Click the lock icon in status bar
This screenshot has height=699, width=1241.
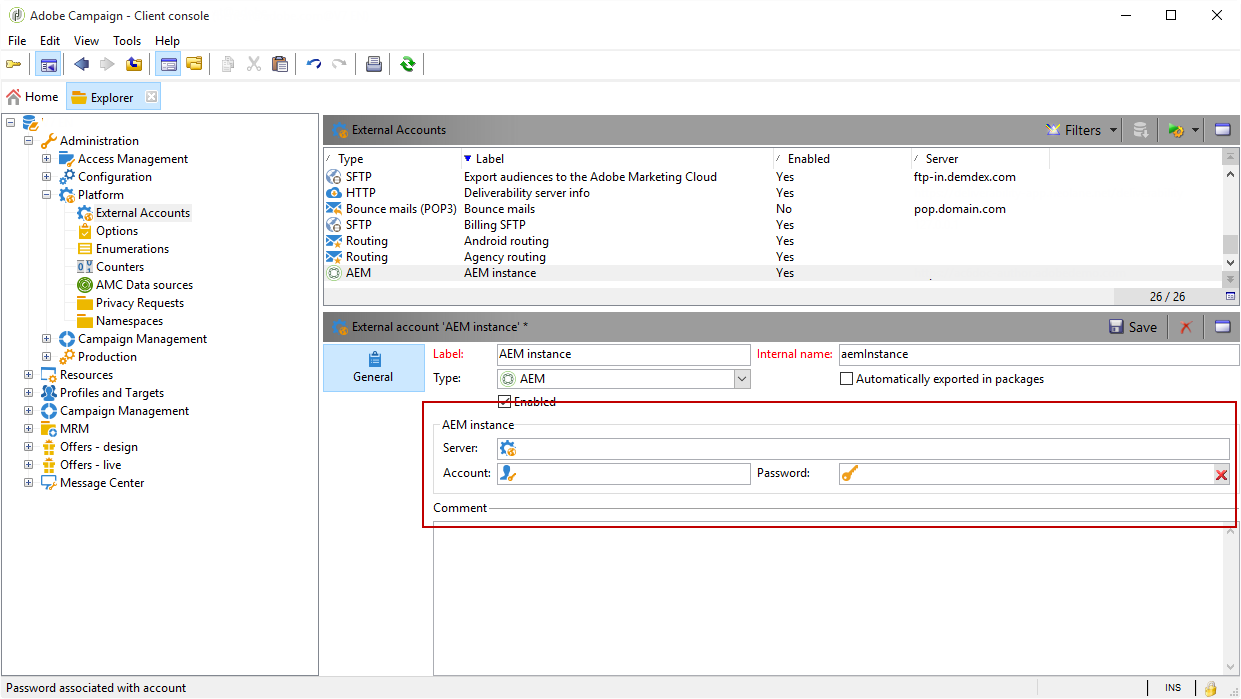pos(1210,688)
